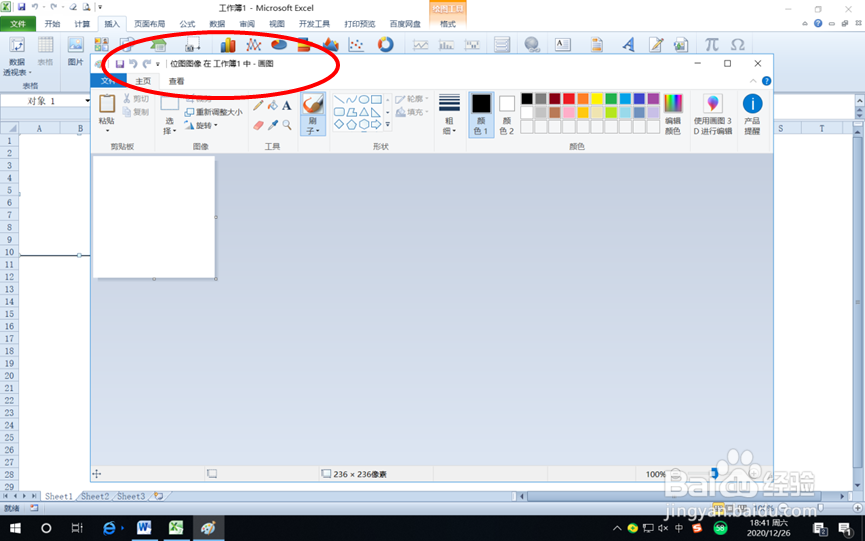Select the Eraser tool in Paint
Screen dimensions: 865x541
(258, 125)
